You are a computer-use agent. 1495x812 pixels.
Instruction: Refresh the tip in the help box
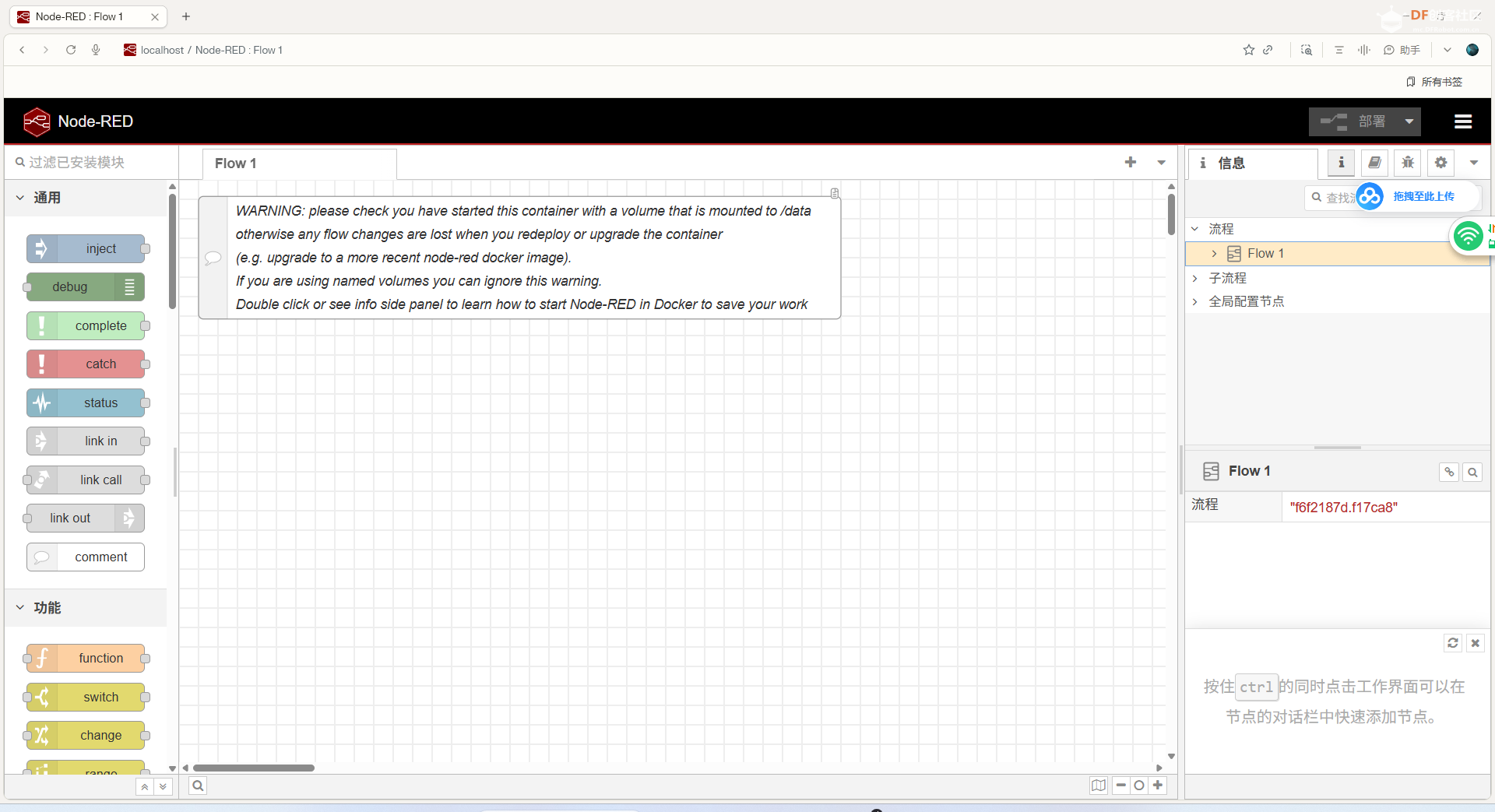1453,643
